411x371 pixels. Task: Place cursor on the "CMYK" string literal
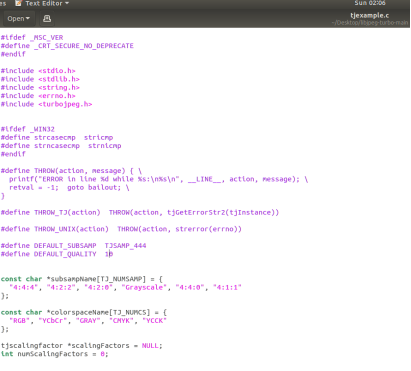tap(122, 321)
